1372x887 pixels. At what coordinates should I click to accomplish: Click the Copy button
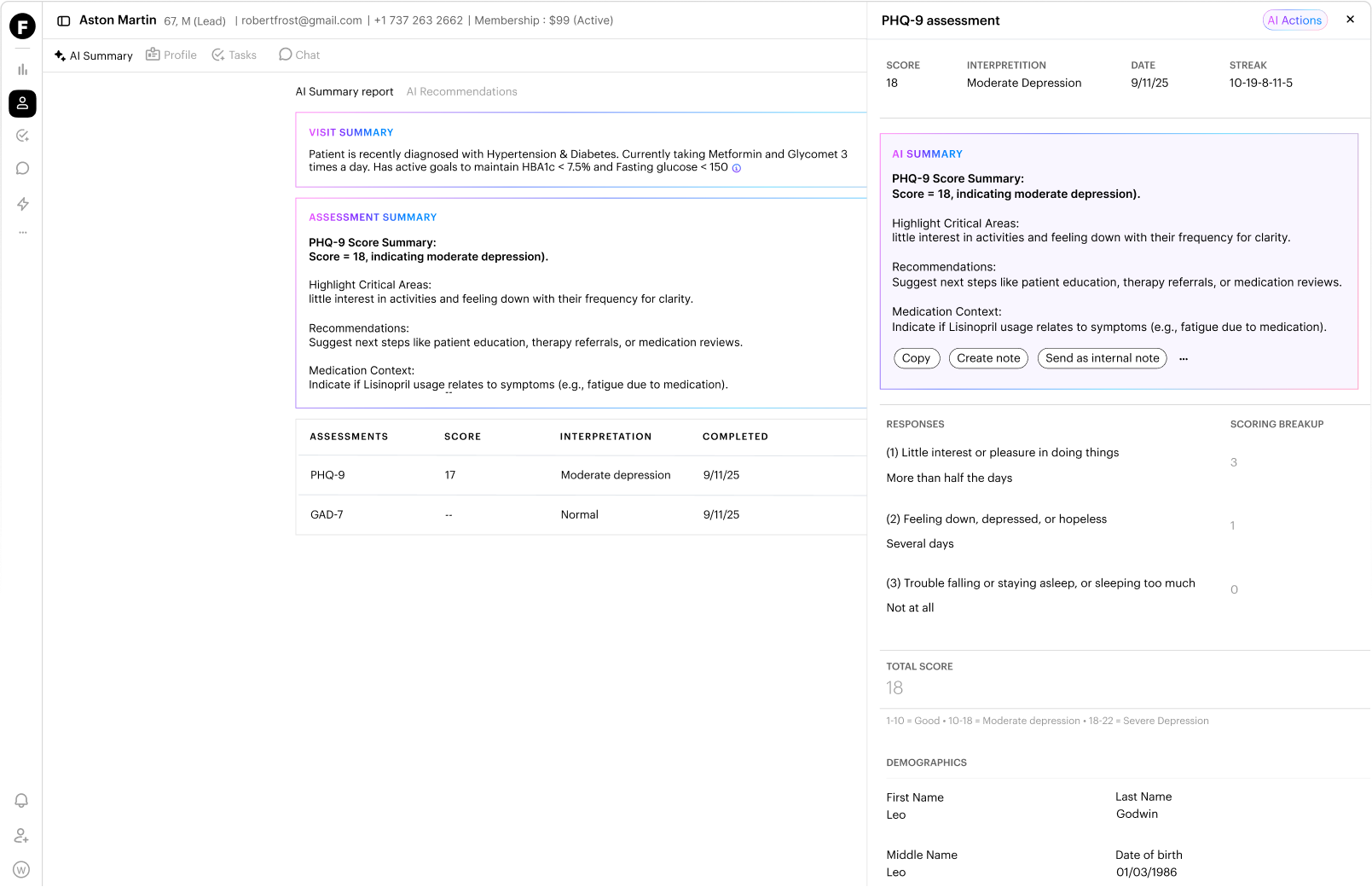pos(917,358)
